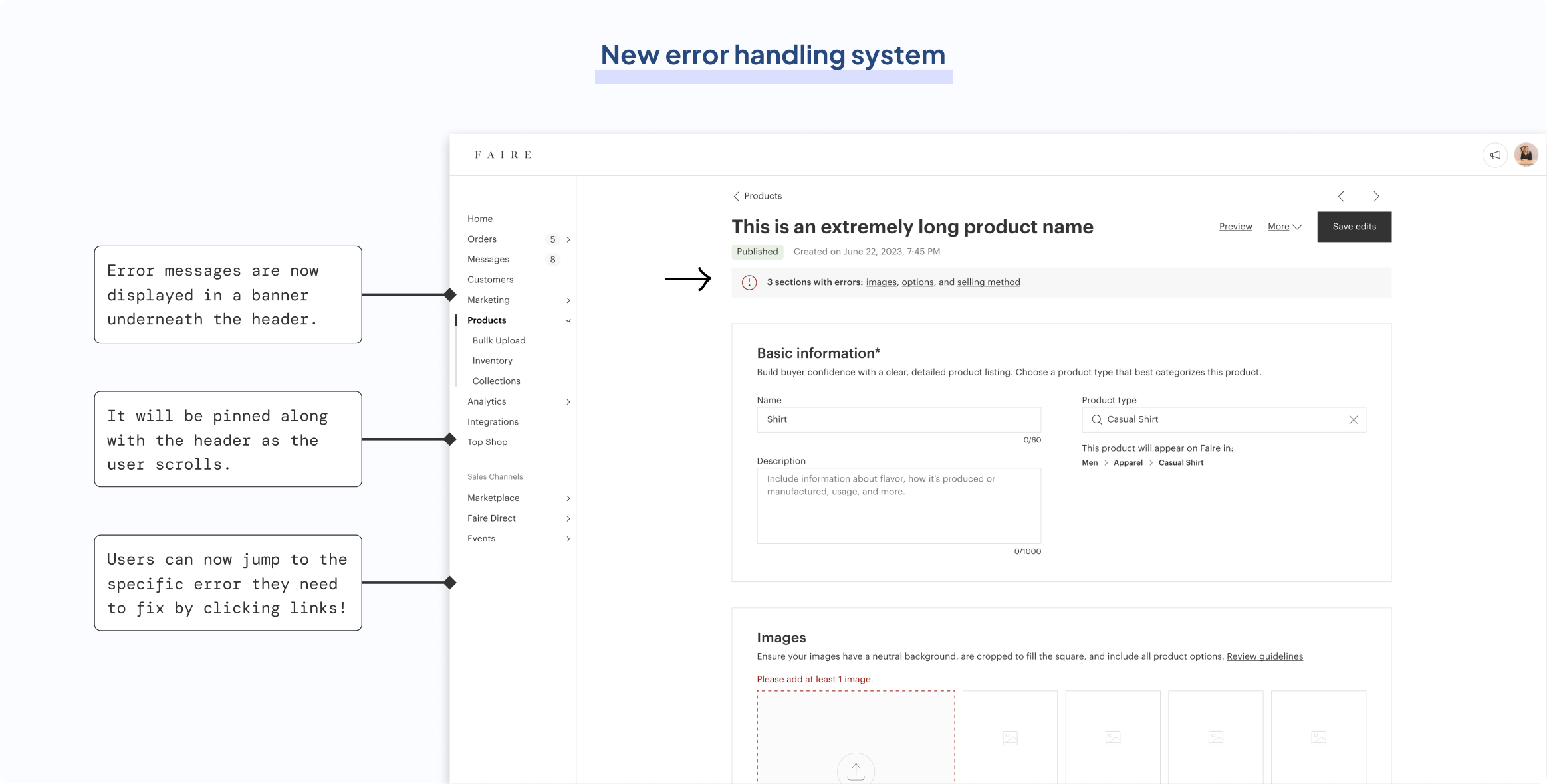The height and width of the screenshot is (784, 1547).
Task: Click the Products back chevron
Action: (x=736, y=196)
